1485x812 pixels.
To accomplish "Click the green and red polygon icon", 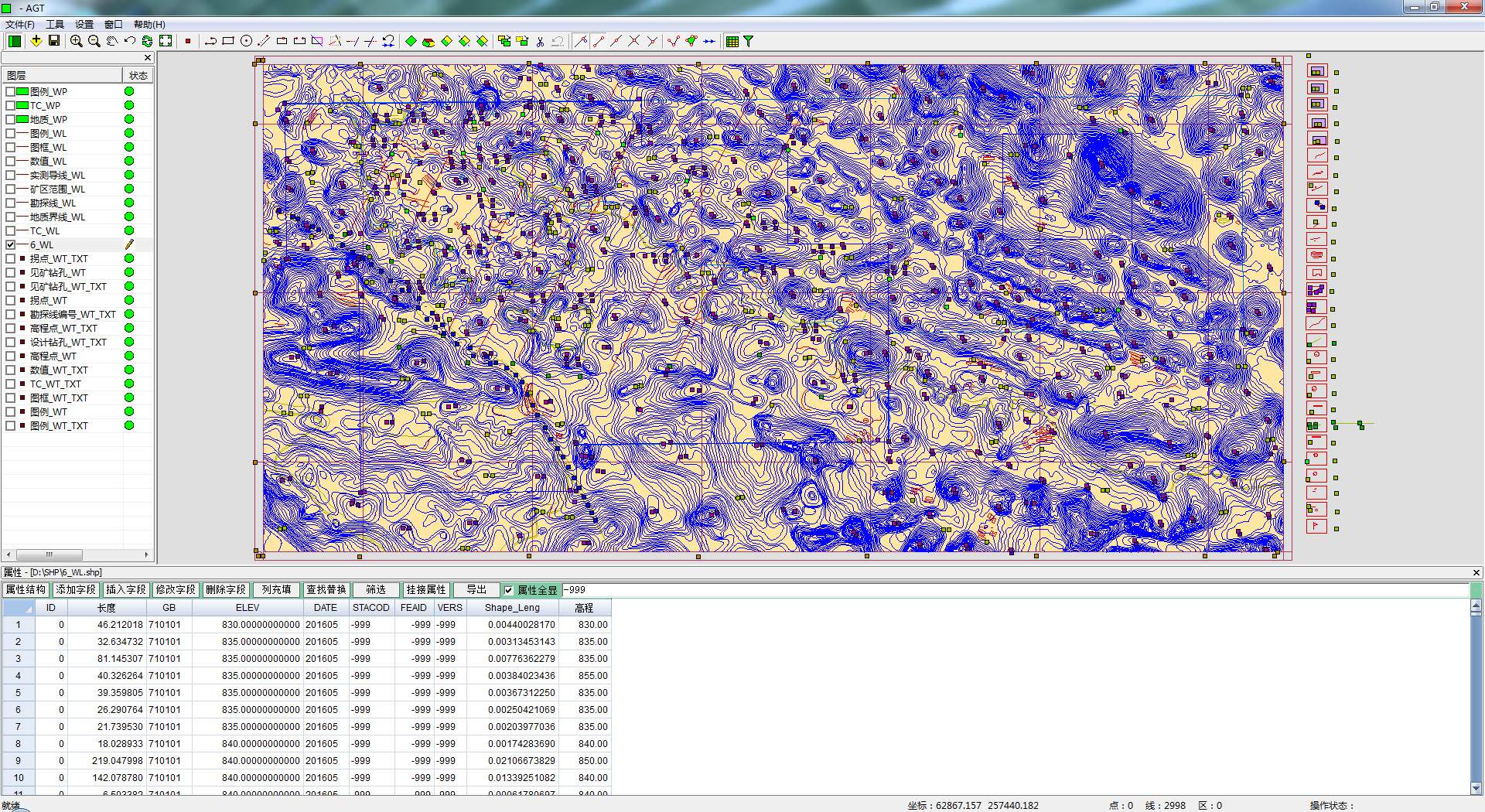I will (x=428, y=41).
